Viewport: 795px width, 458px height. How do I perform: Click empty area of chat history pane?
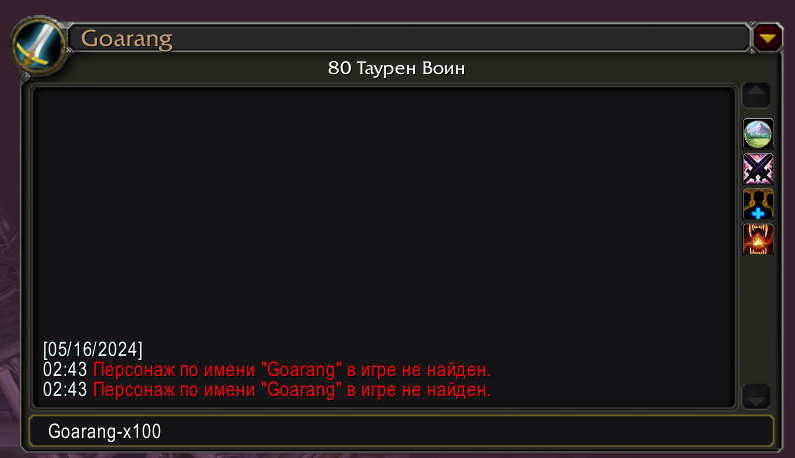coord(384,213)
